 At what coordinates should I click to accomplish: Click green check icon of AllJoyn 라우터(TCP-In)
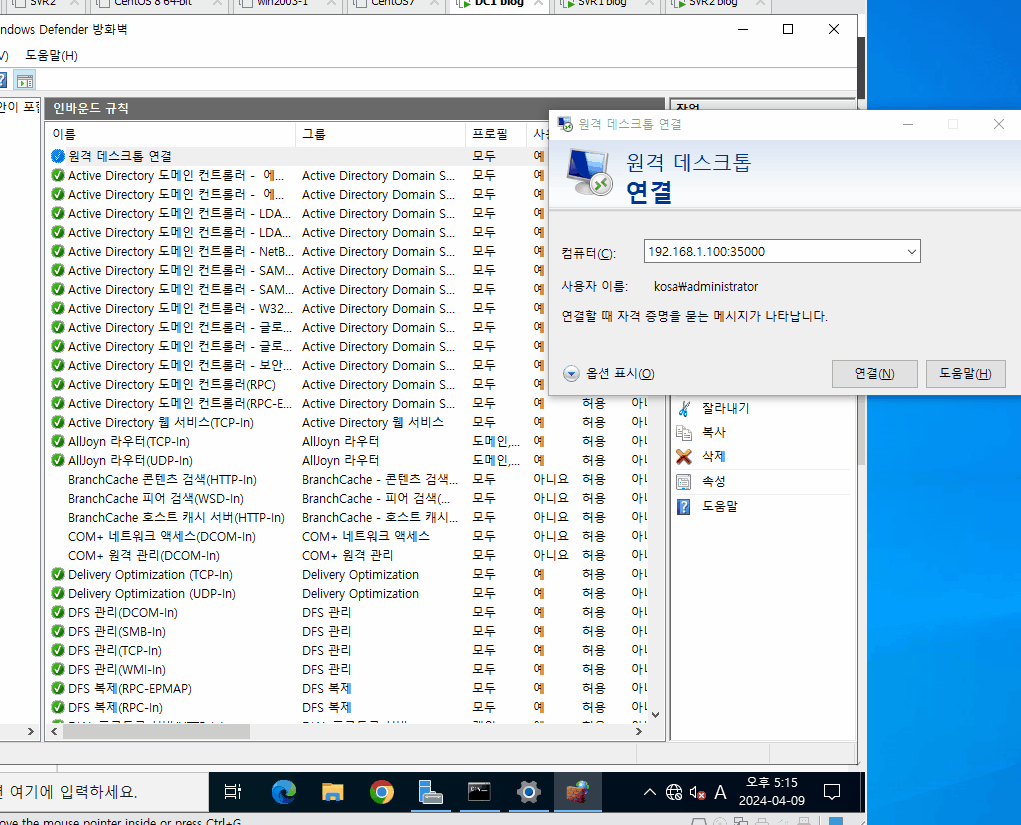(58, 441)
